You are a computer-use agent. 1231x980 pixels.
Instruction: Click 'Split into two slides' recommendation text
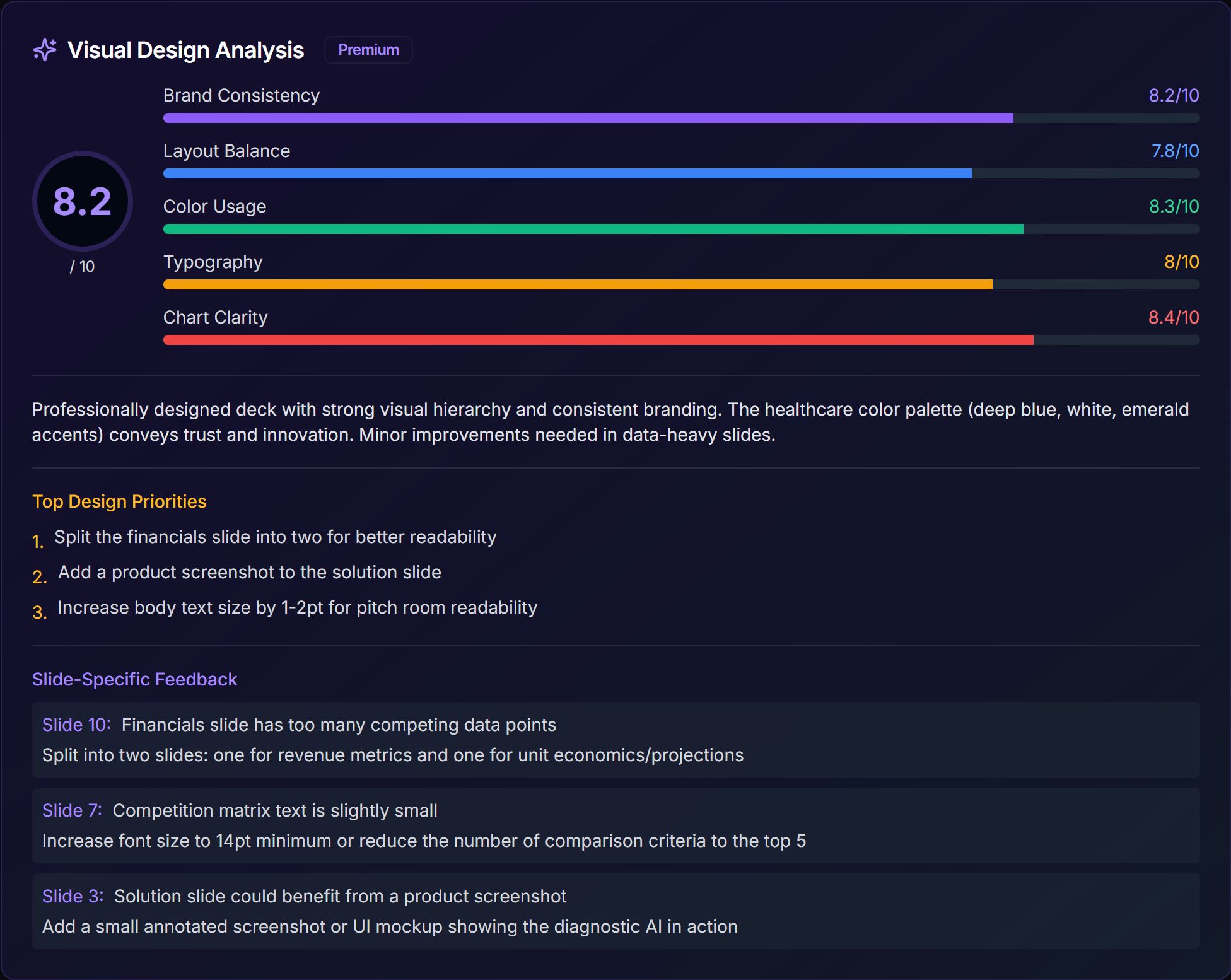tap(393, 755)
